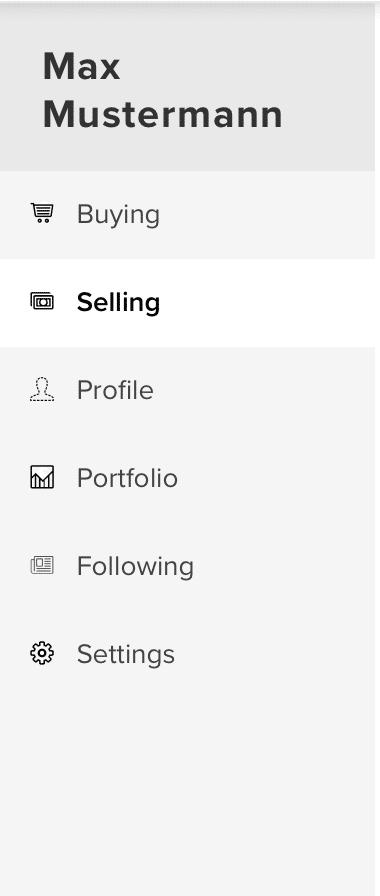The width and height of the screenshot is (380, 896).
Task: Click the banknote icon next to Selling
Action: [x=42, y=301]
